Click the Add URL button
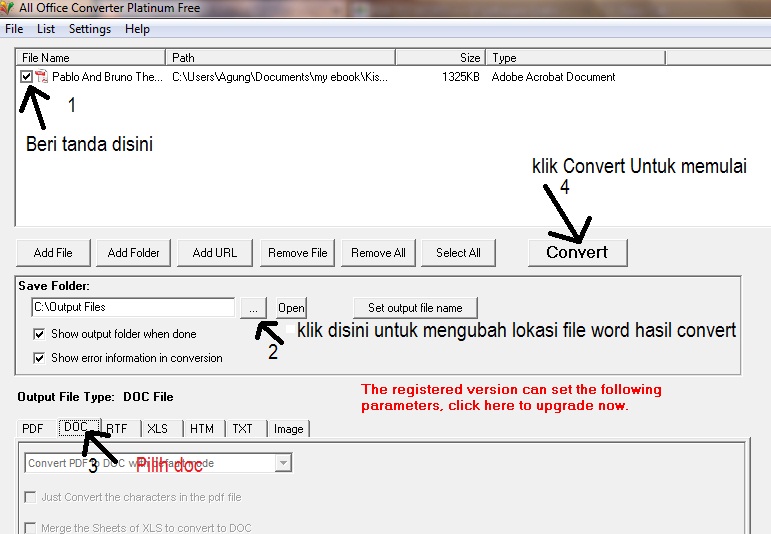This screenshot has width=771, height=534. coord(215,253)
